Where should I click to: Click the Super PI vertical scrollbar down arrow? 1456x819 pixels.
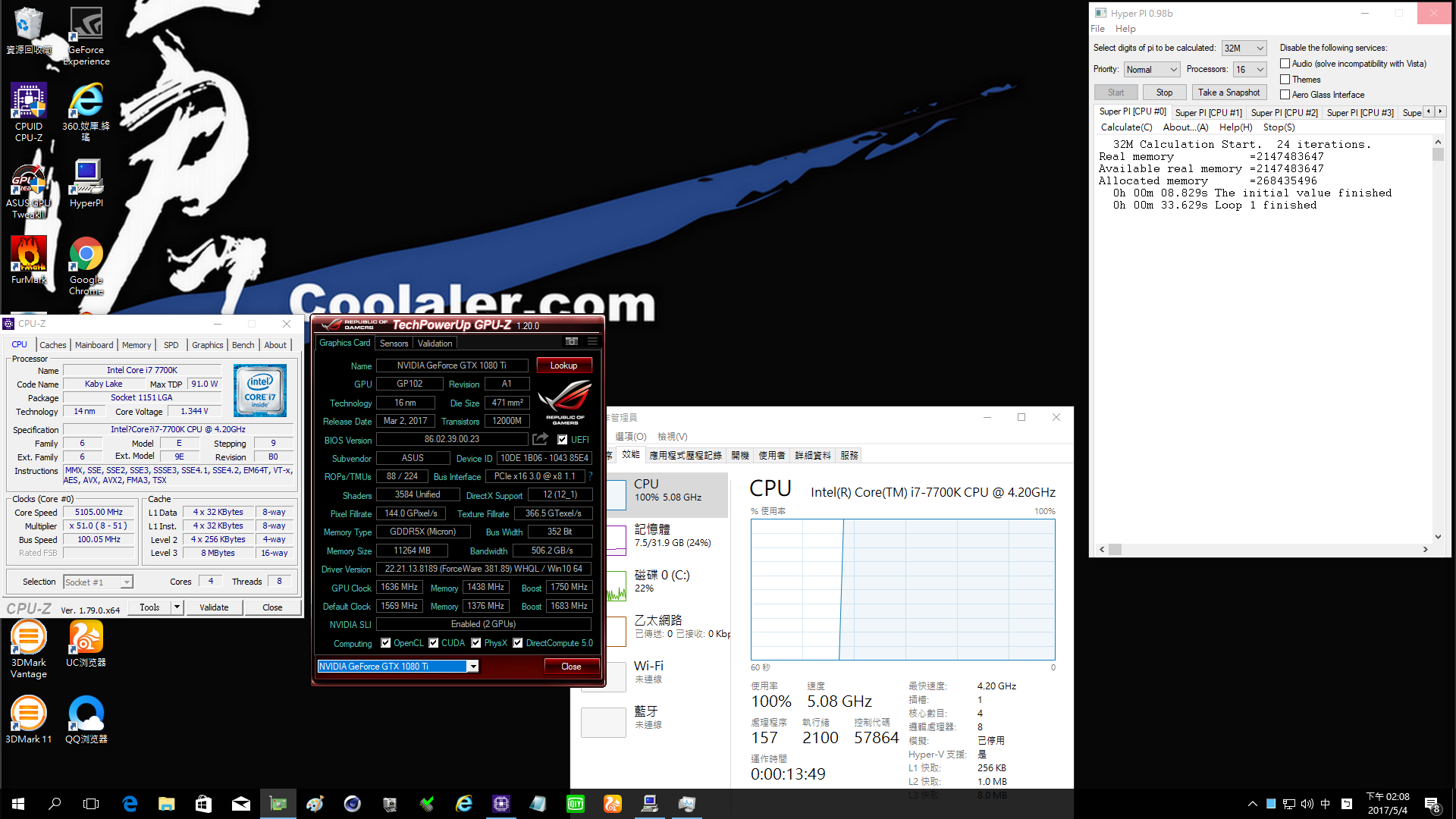tap(1438, 536)
